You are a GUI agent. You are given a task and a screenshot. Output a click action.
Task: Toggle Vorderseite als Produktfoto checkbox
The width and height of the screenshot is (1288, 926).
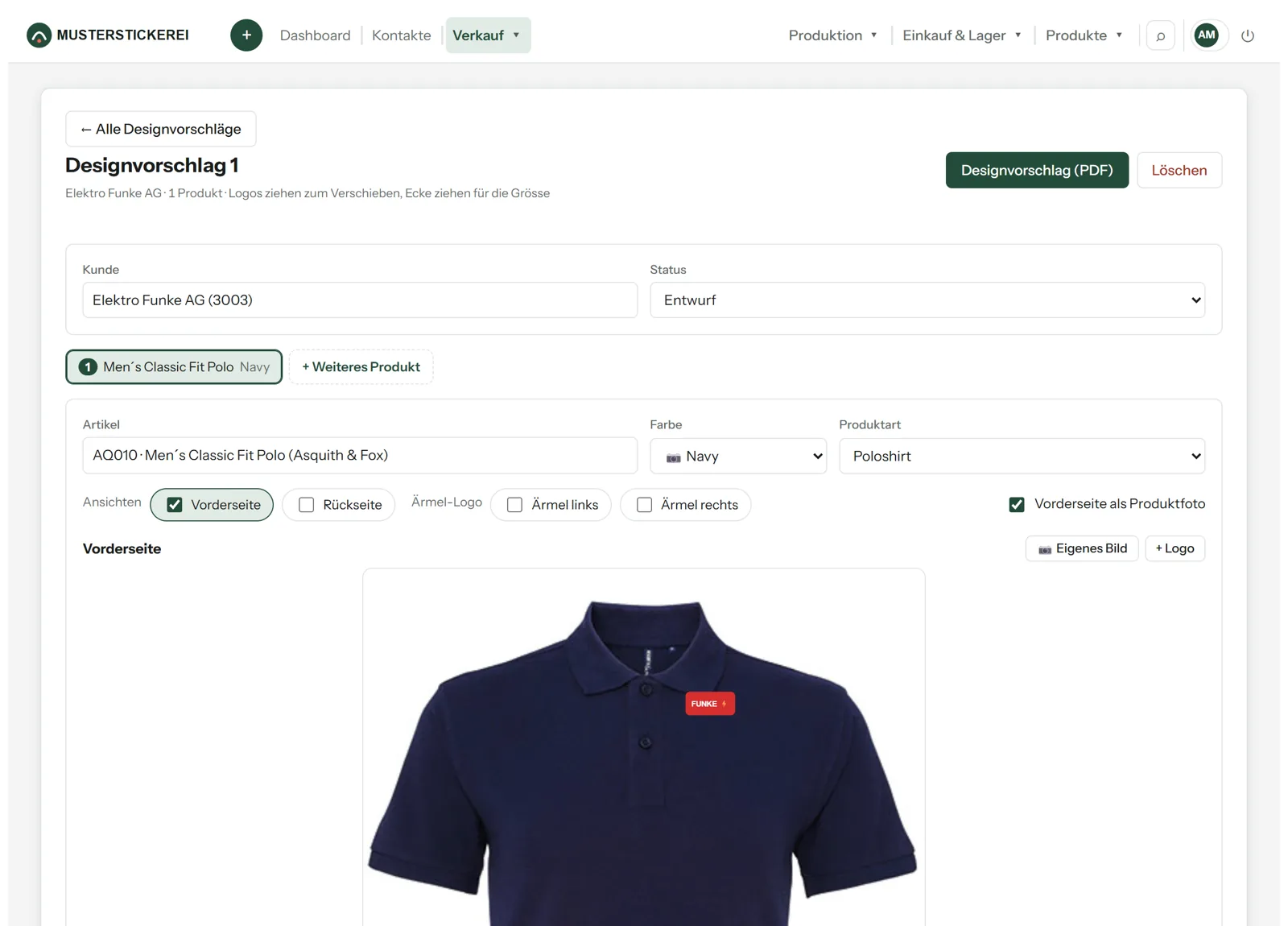point(1017,504)
